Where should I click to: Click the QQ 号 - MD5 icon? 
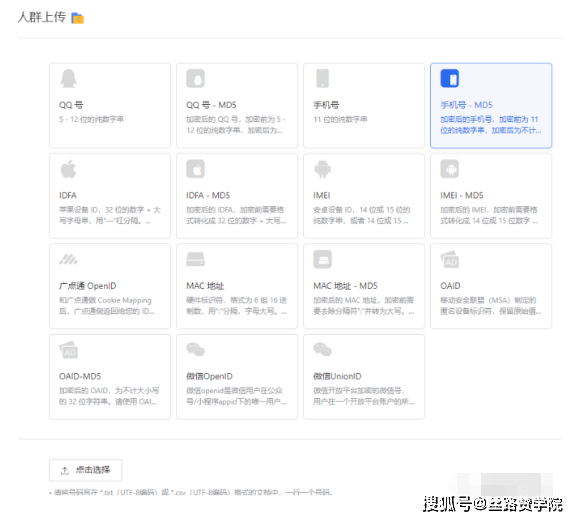point(195,78)
